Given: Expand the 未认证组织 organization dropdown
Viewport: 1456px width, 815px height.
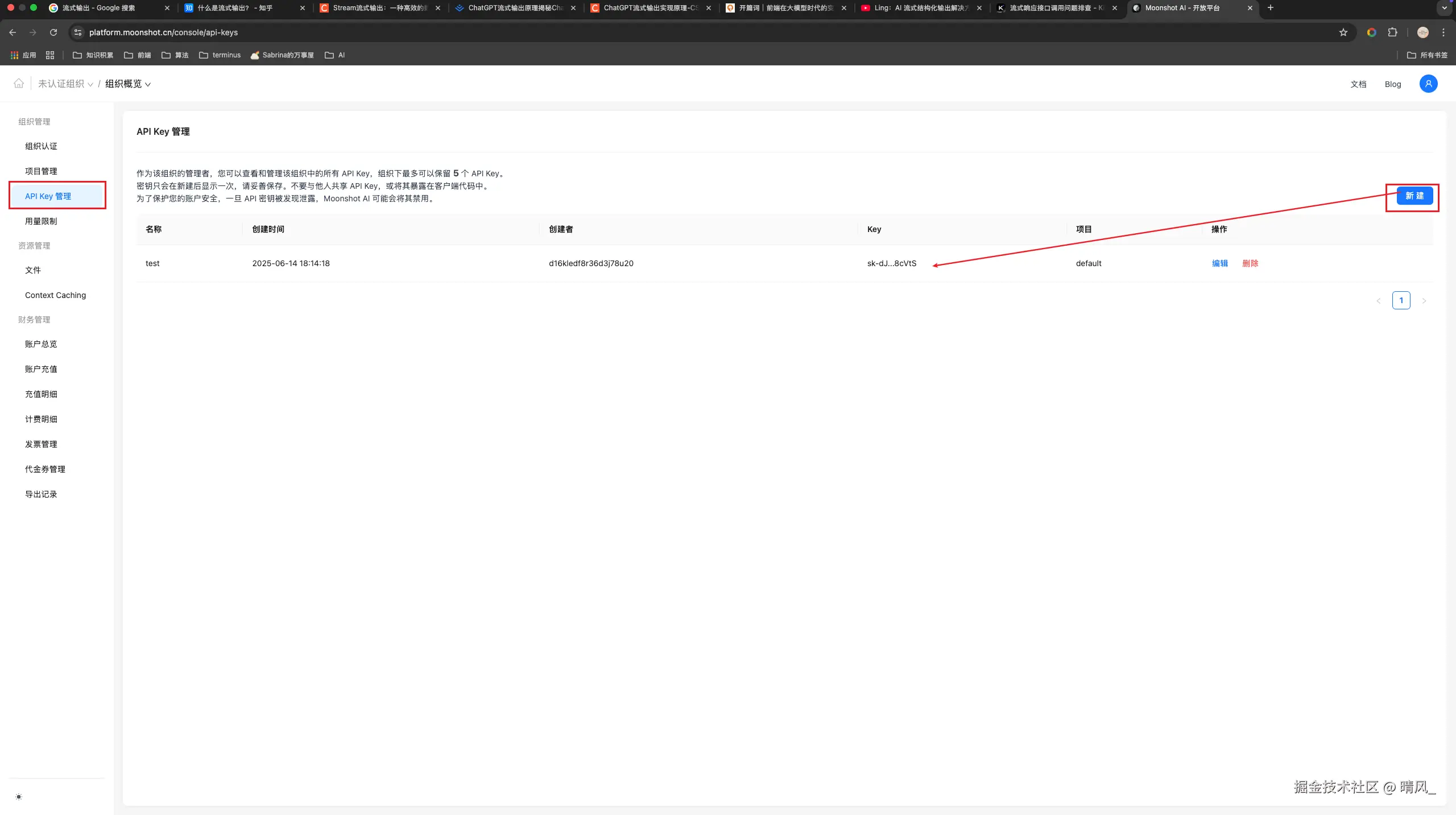Looking at the screenshot, I should (x=65, y=84).
